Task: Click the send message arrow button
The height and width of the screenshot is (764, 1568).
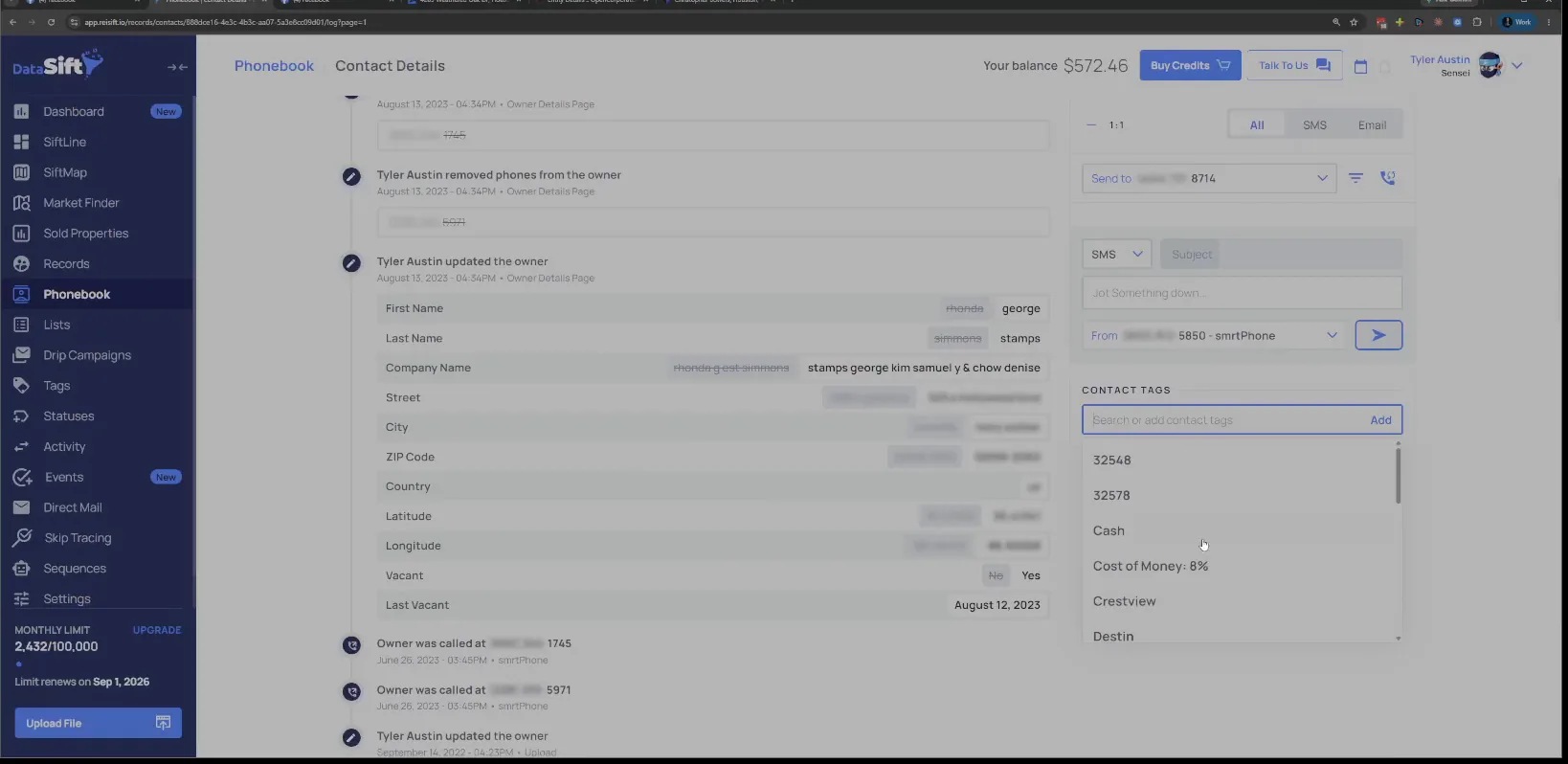Action: tap(1378, 335)
